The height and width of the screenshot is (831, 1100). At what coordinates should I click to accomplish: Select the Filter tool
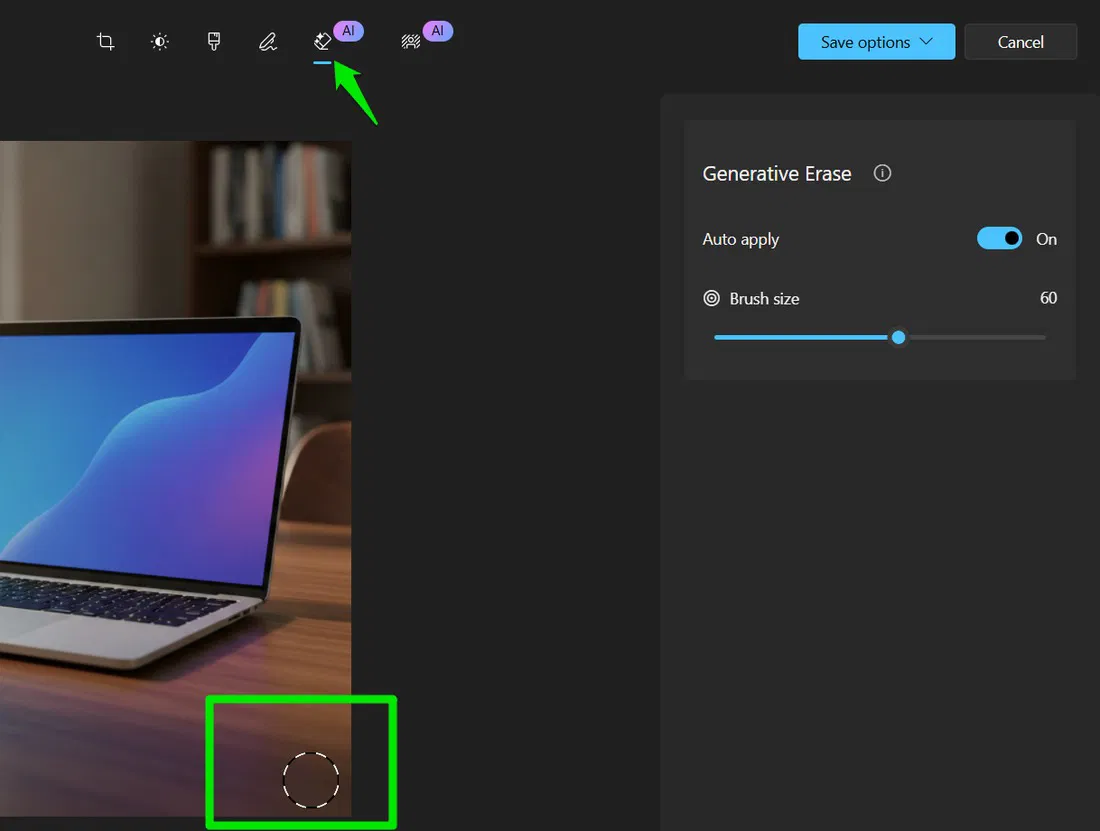point(213,41)
